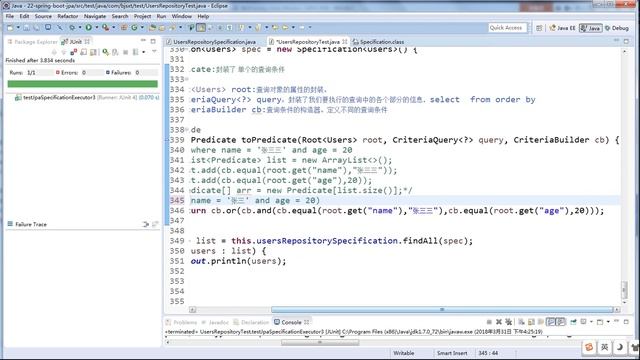Click the Debug bug toolbar icon
This screenshot has height=360, width=640.
(x=72, y=27)
